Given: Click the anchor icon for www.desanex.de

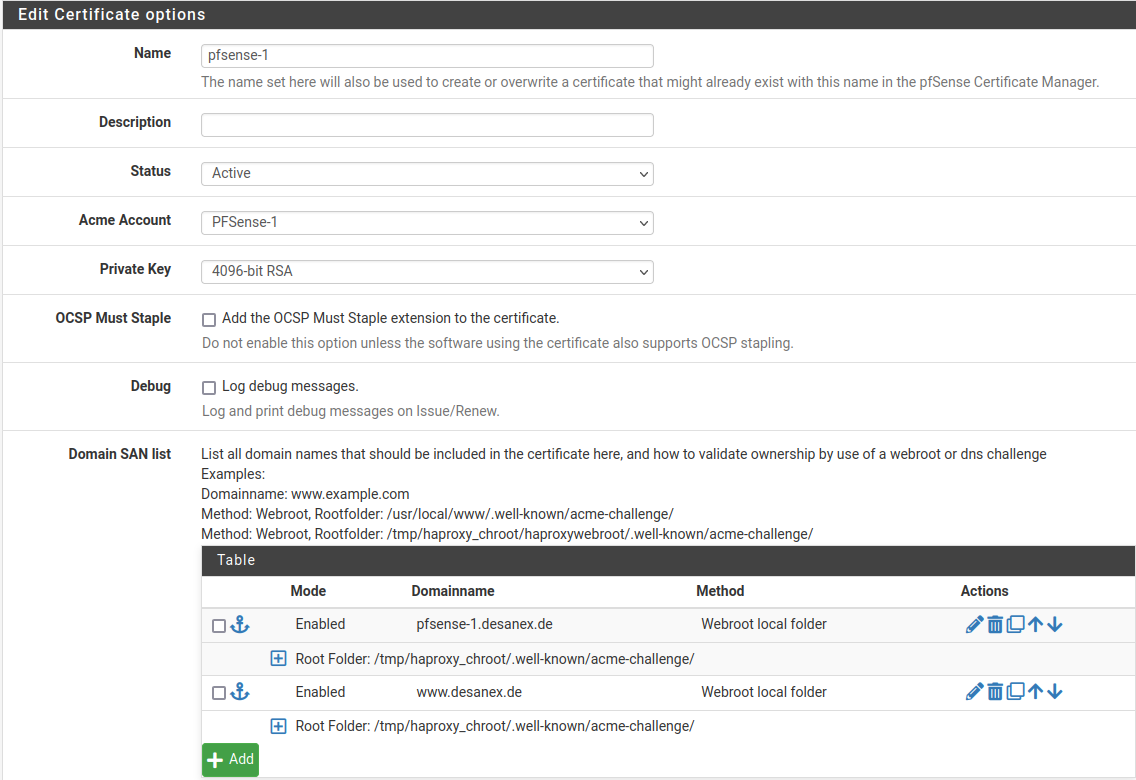Looking at the screenshot, I should [x=240, y=692].
